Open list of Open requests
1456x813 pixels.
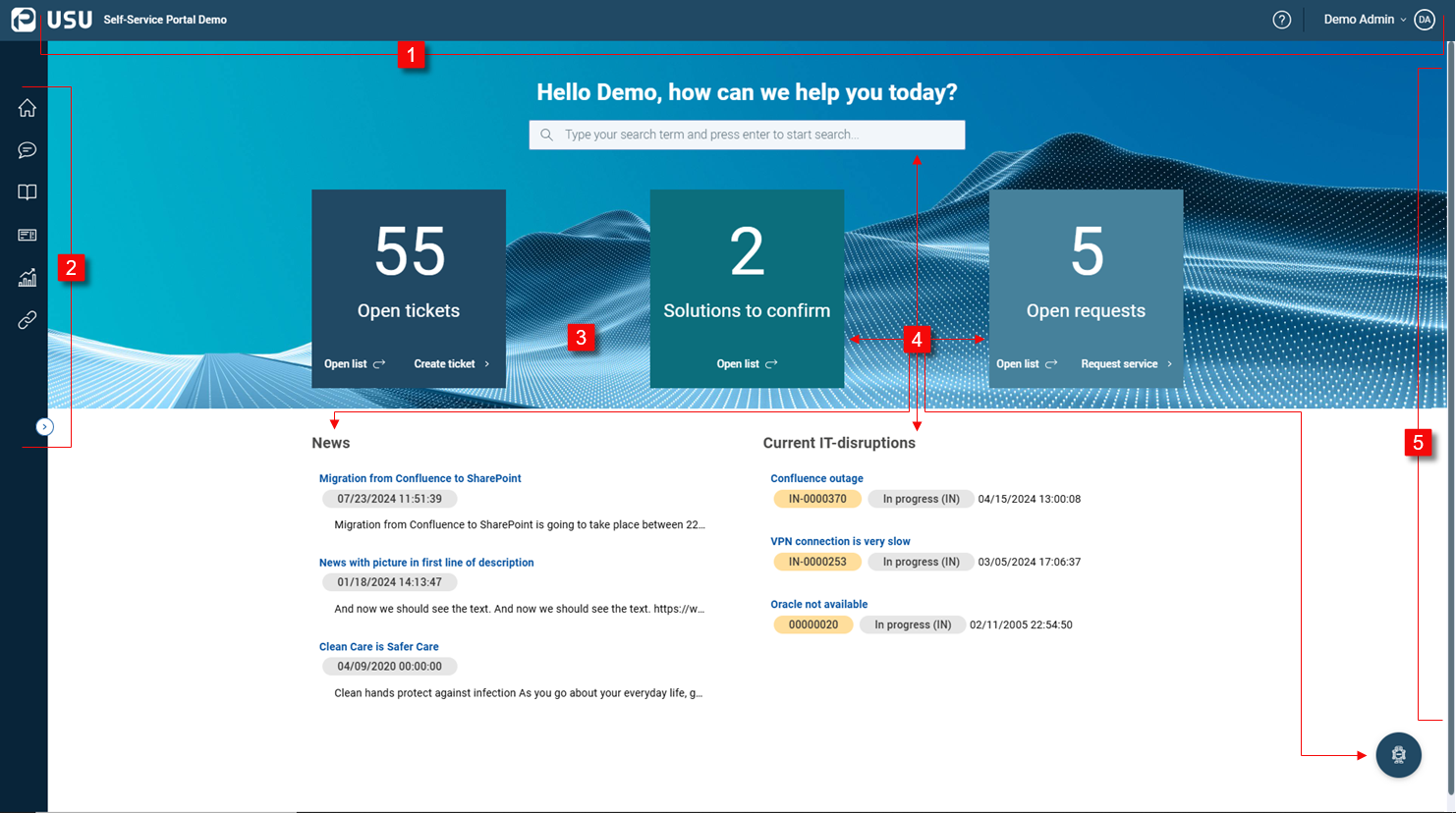coord(1027,364)
